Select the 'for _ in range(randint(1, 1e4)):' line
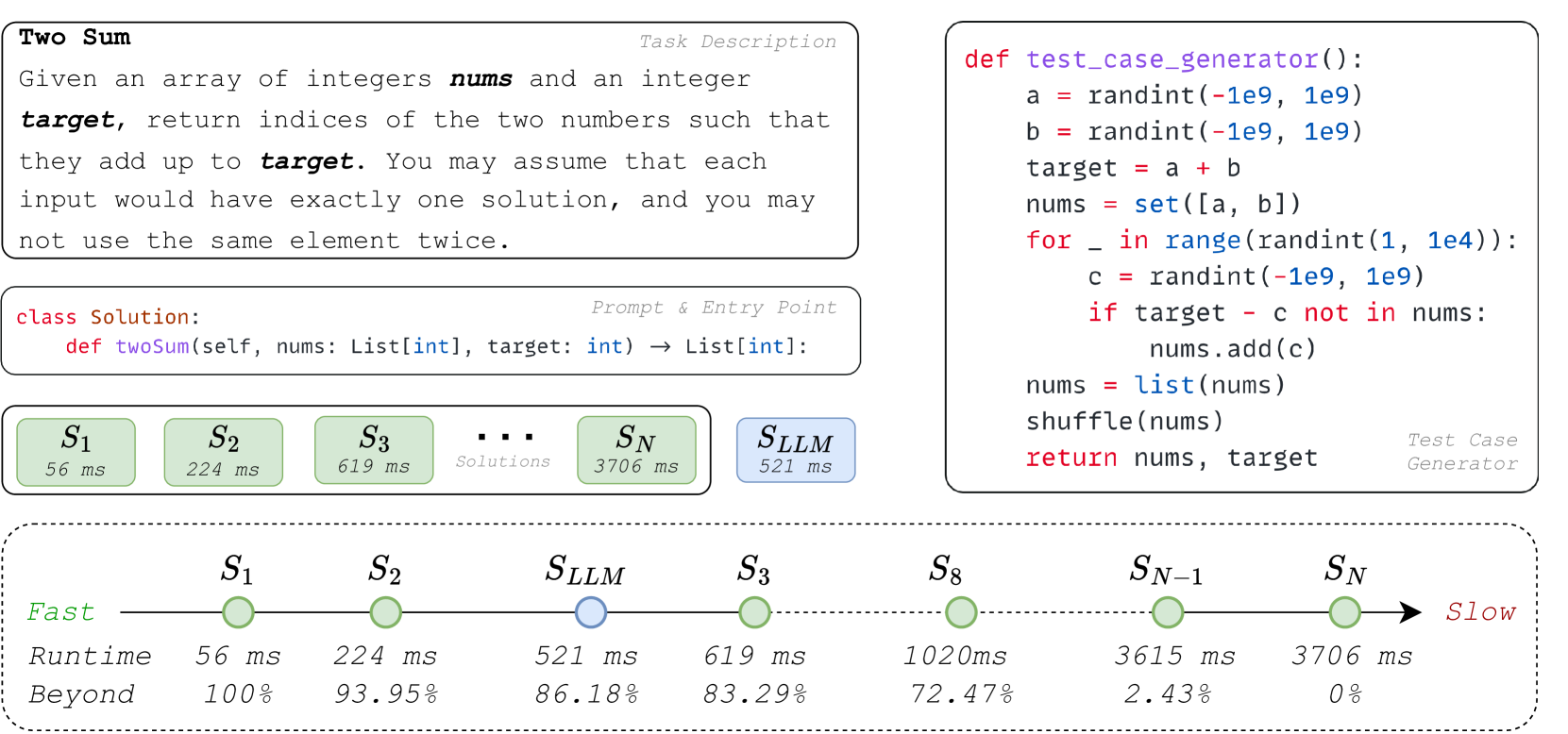1568x734 pixels. pos(1272,241)
